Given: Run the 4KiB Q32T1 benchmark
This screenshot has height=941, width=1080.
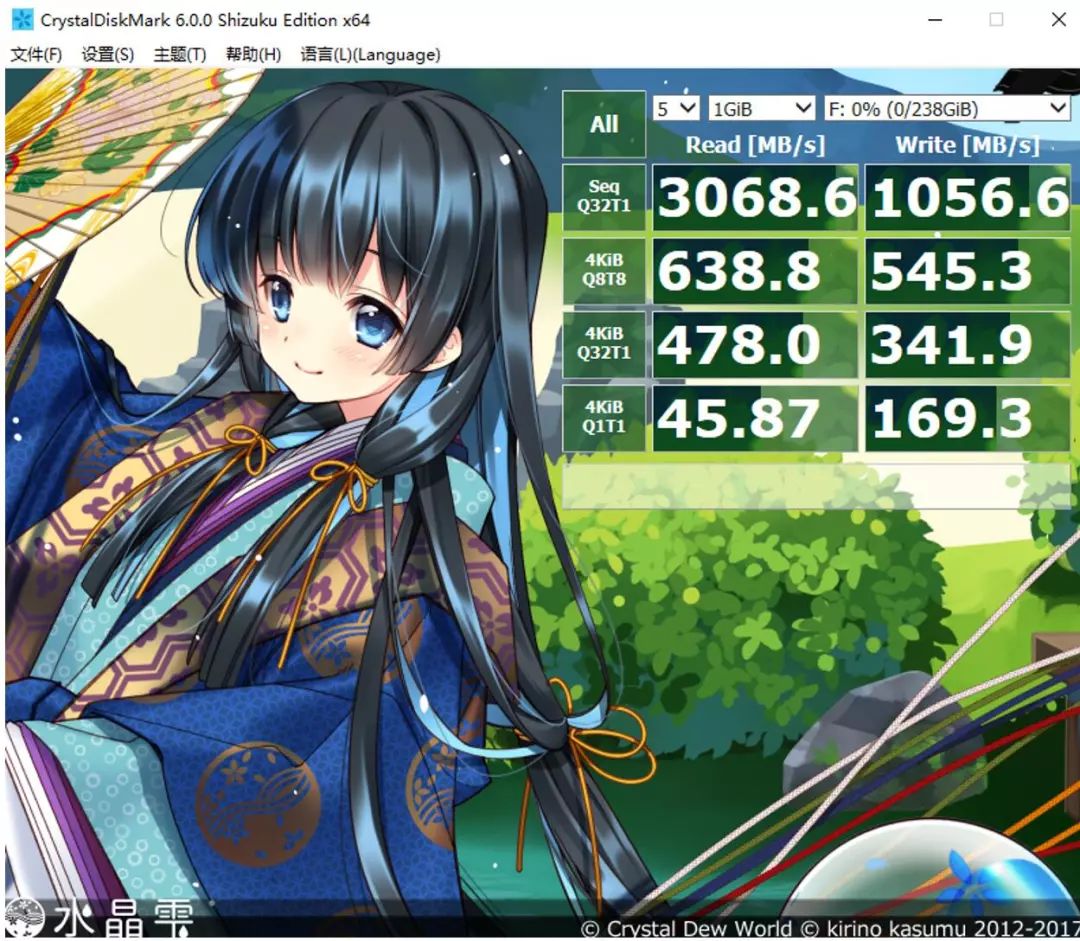Looking at the screenshot, I should [x=604, y=344].
